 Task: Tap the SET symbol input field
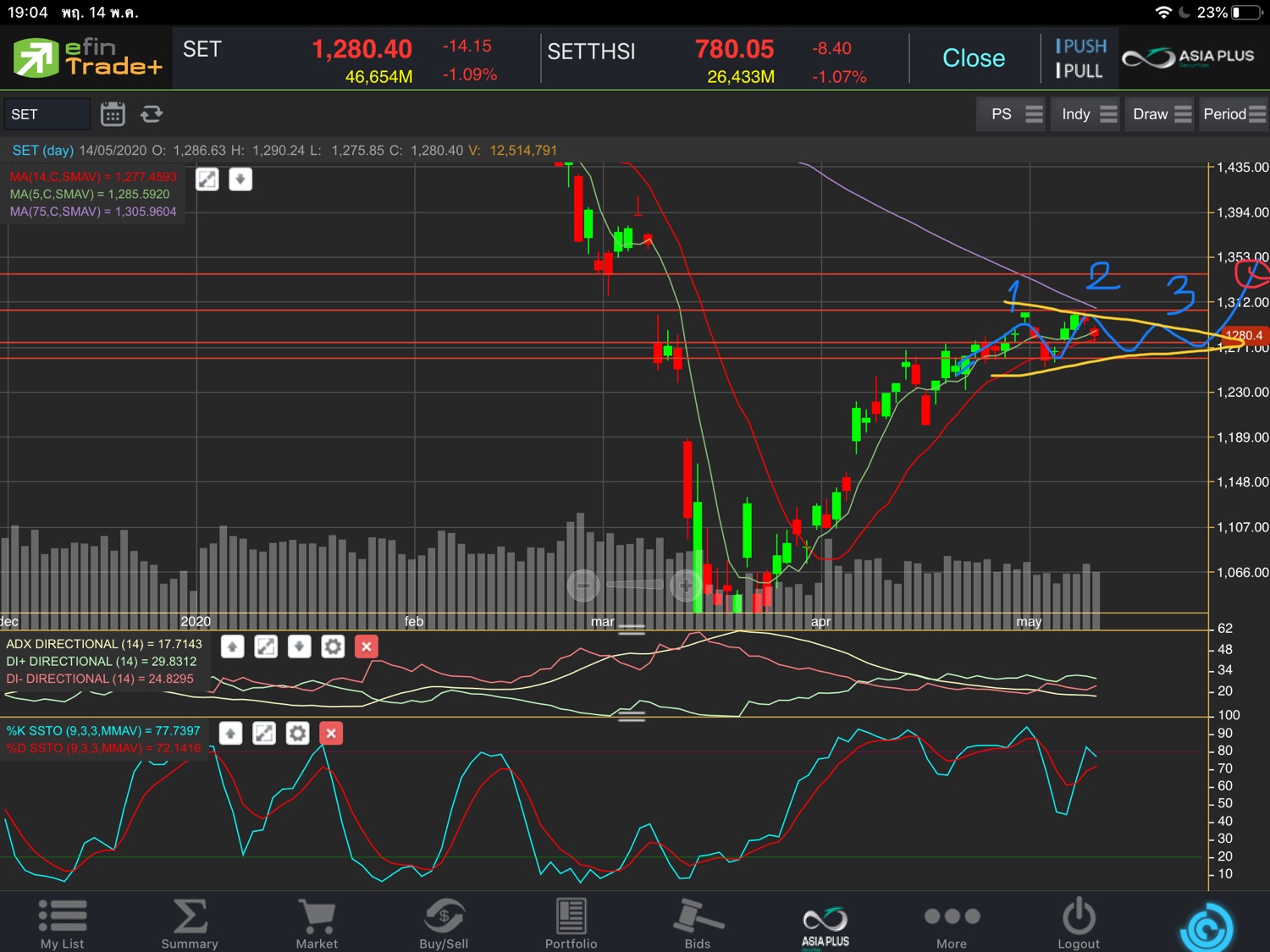(47, 114)
